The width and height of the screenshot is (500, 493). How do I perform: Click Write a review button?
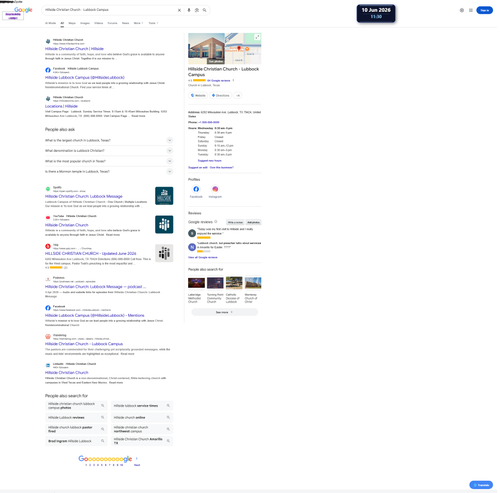pos(235,222)
